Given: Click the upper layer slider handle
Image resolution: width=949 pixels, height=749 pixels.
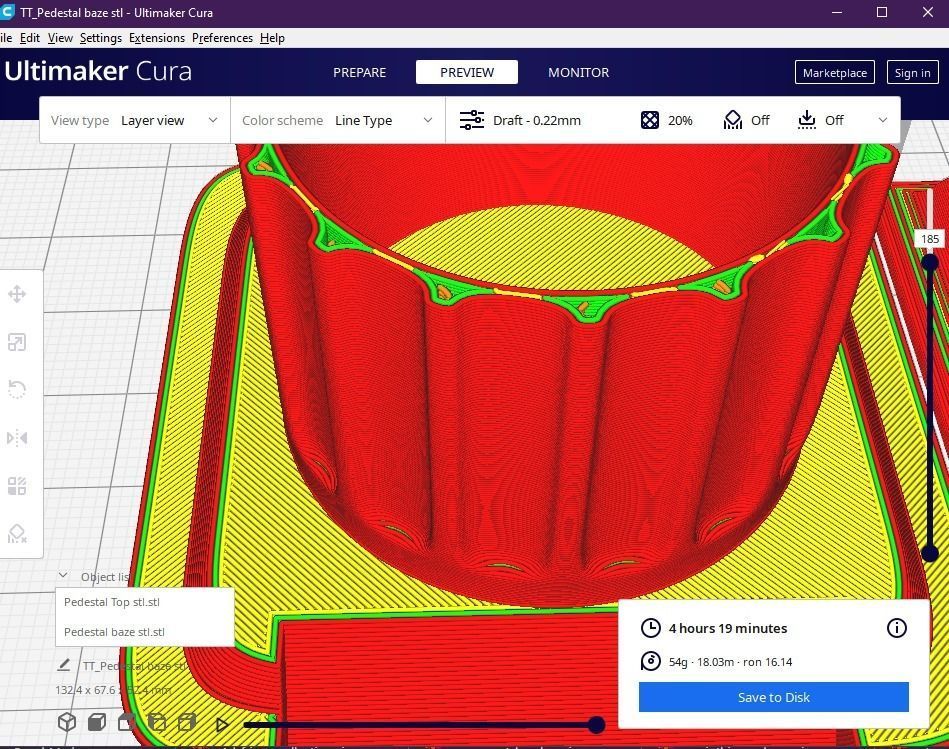Looking at the screenshot, I should (x=930, y=262).
